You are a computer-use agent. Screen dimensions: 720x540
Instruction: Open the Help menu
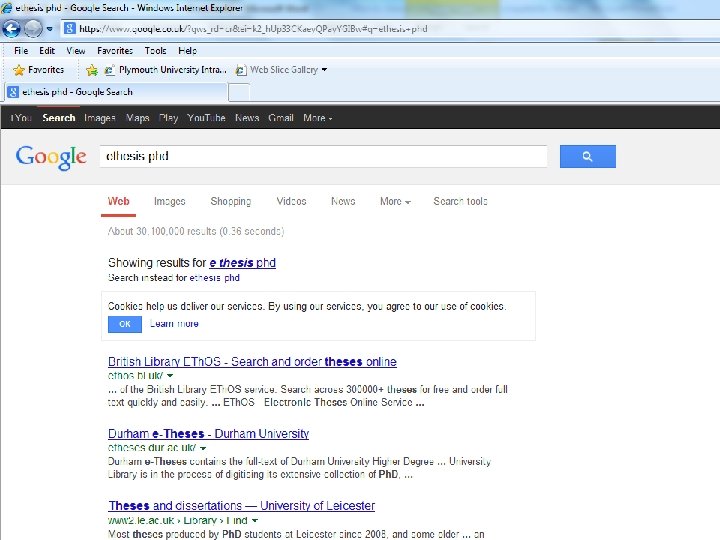pos(187,51)
